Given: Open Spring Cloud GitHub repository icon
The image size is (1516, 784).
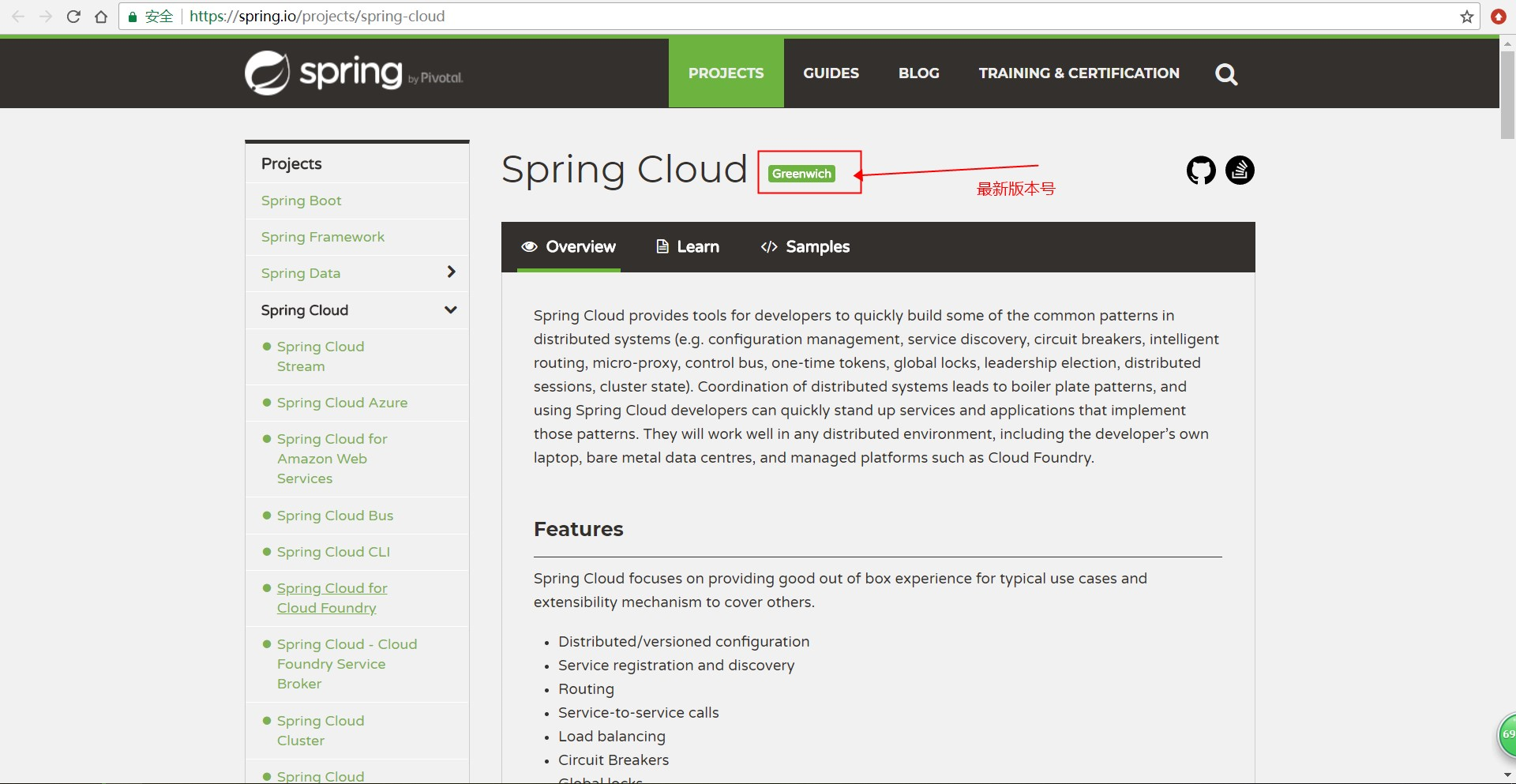Looking at the screenshot, I should [1201, 171].
